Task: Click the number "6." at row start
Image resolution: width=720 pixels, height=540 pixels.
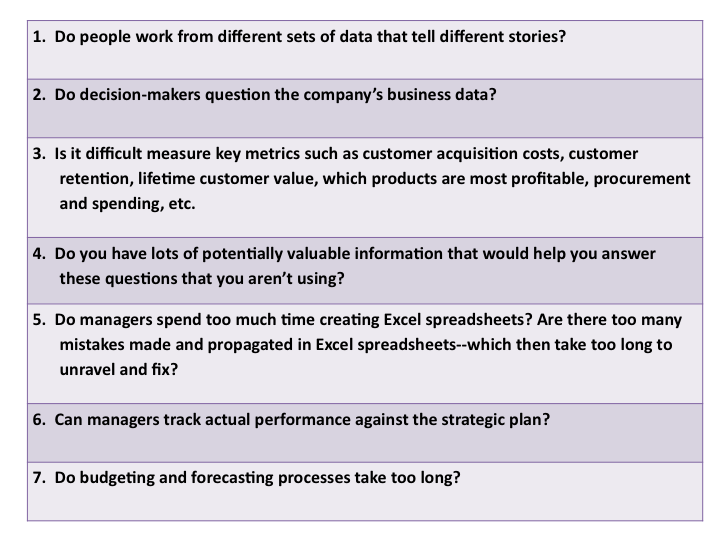Action: point(39,420)
